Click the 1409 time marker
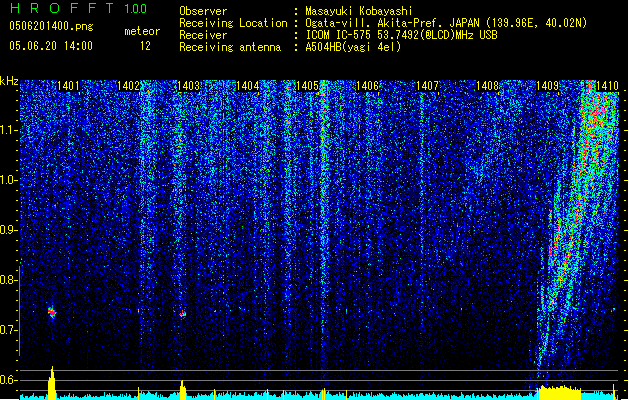The height and width of the screenshot is (400, 629). 548,86
